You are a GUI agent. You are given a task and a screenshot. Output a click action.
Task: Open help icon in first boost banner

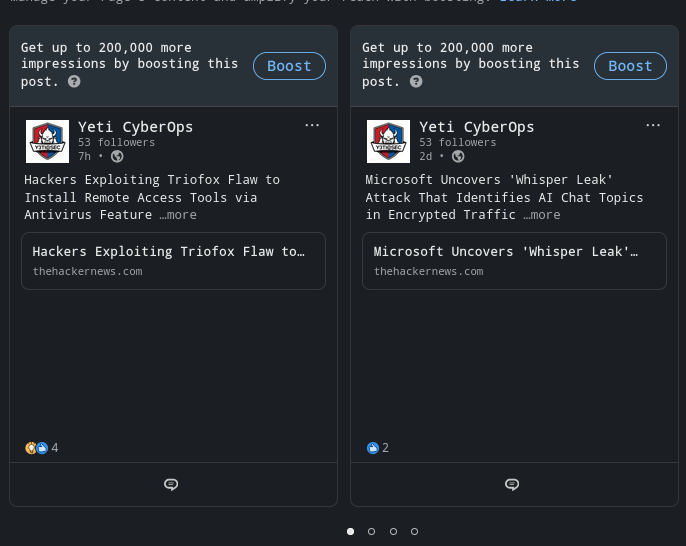[x=74, y=81]
